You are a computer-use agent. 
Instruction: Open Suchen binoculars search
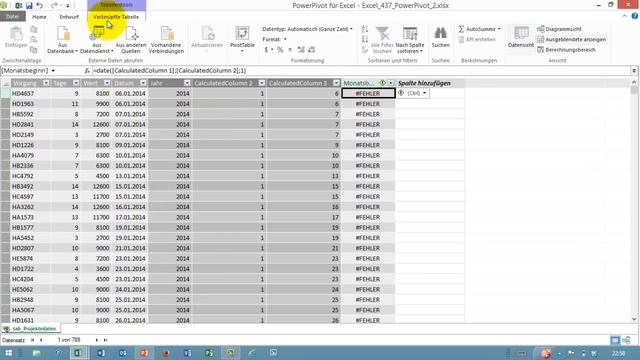tap(440, 38)
